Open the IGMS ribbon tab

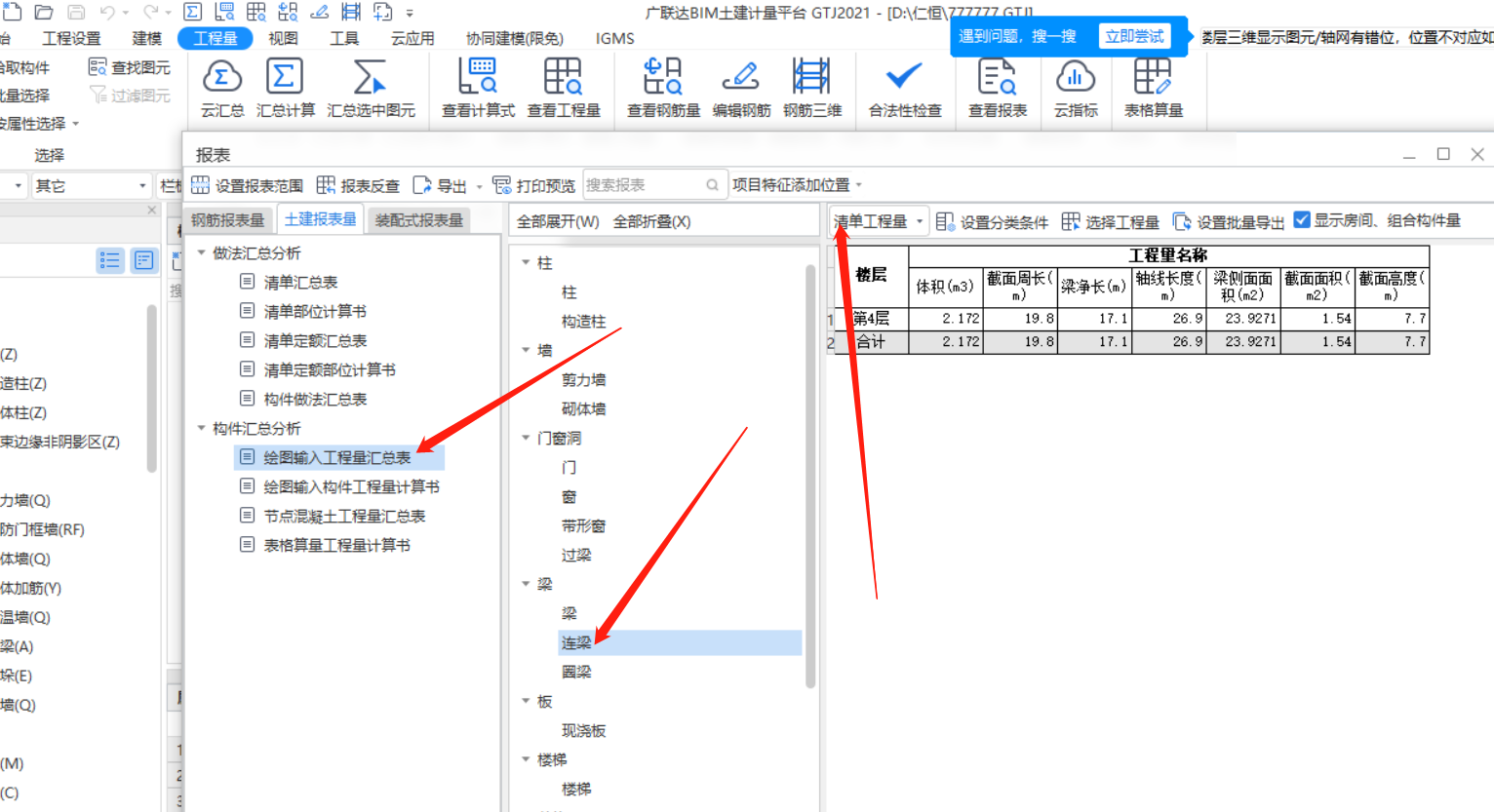[x=614, y=38]
